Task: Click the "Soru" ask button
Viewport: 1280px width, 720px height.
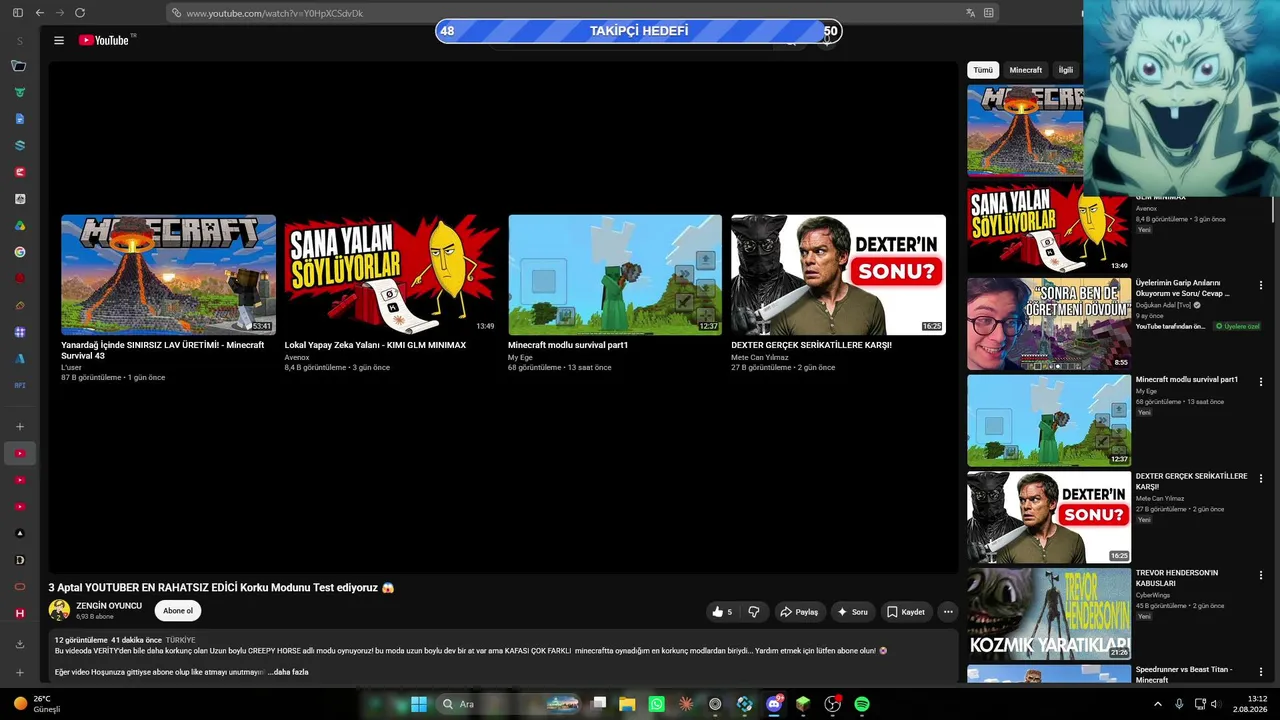Action: point(852,612)
